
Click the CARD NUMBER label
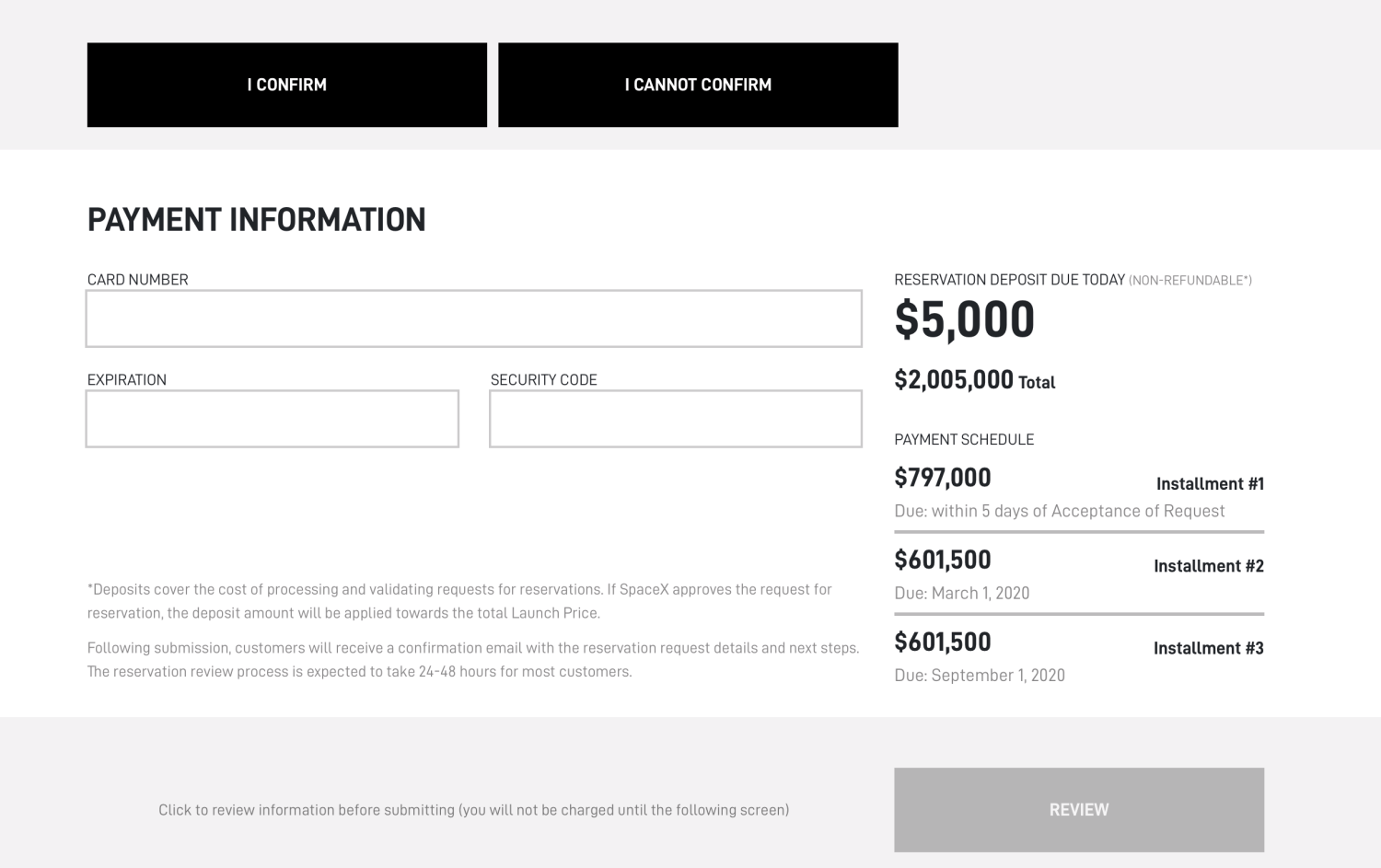click(137, 280)
